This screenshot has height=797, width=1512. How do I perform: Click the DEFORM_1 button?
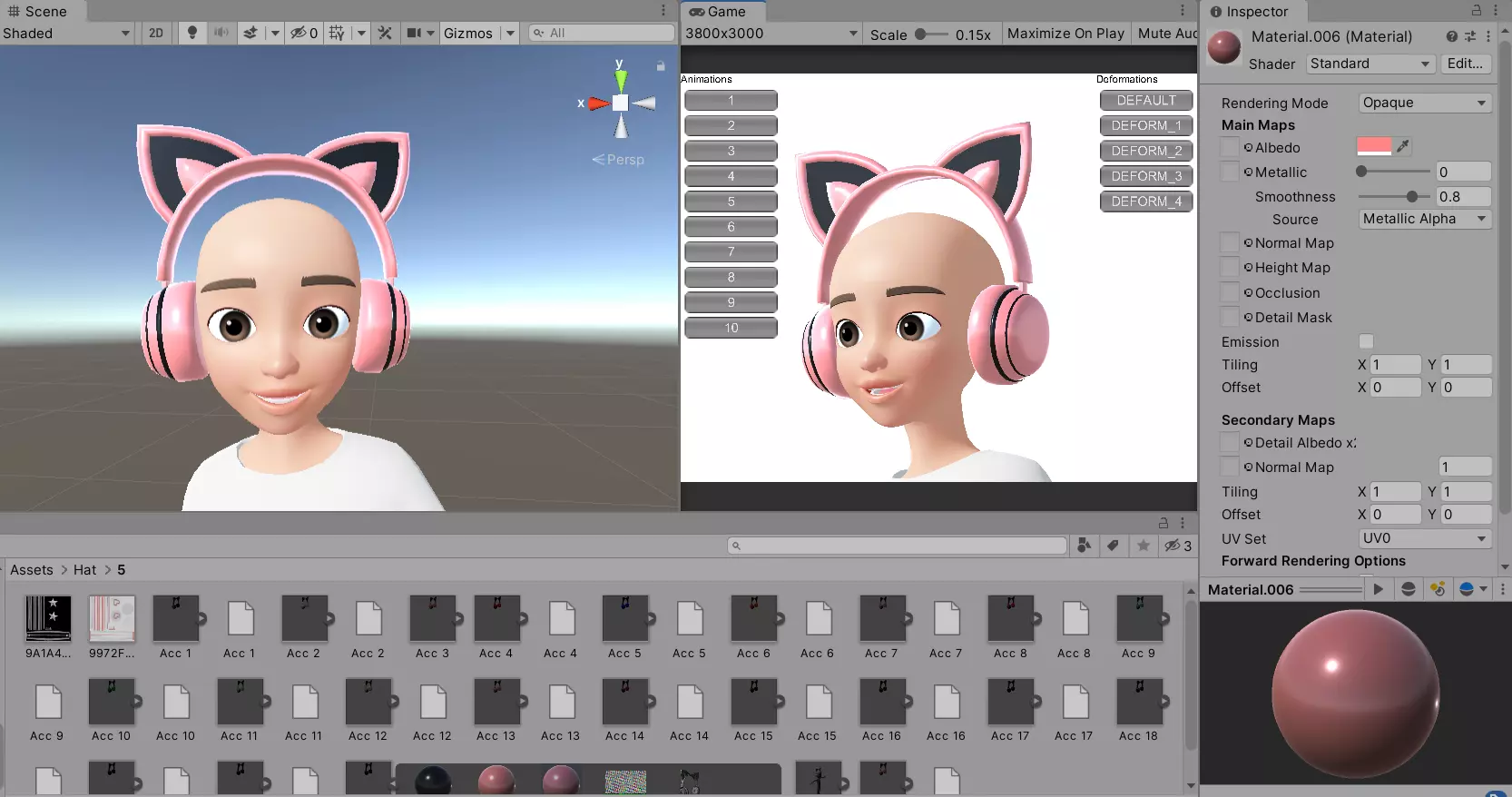click(x=1146, y=125)
